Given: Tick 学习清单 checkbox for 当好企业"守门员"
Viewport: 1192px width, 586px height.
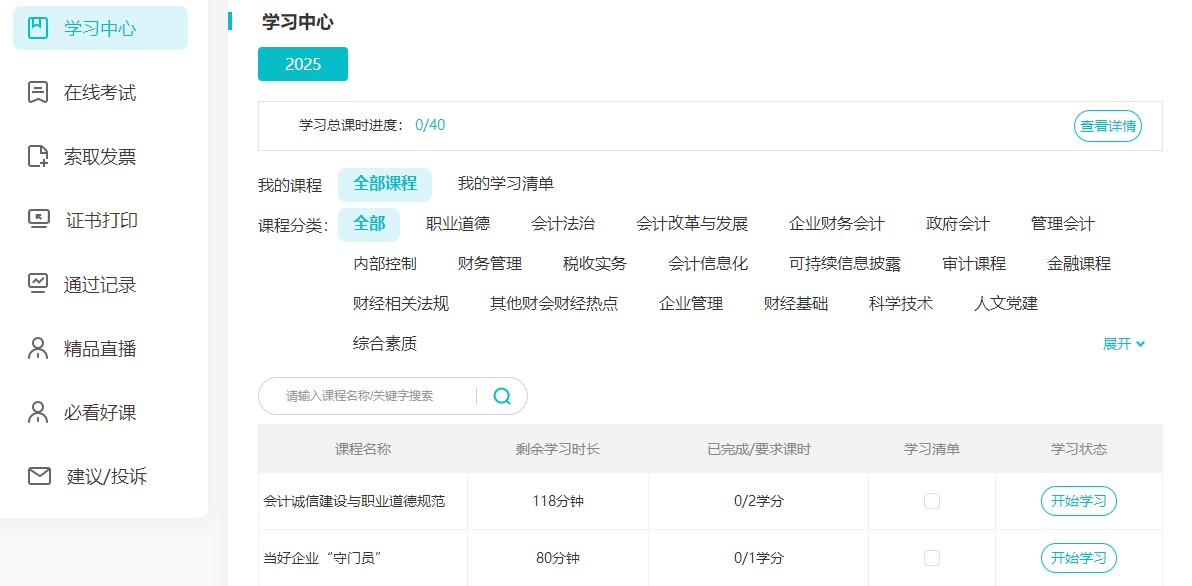Looking at the screenshot, I should pos(932,558).
